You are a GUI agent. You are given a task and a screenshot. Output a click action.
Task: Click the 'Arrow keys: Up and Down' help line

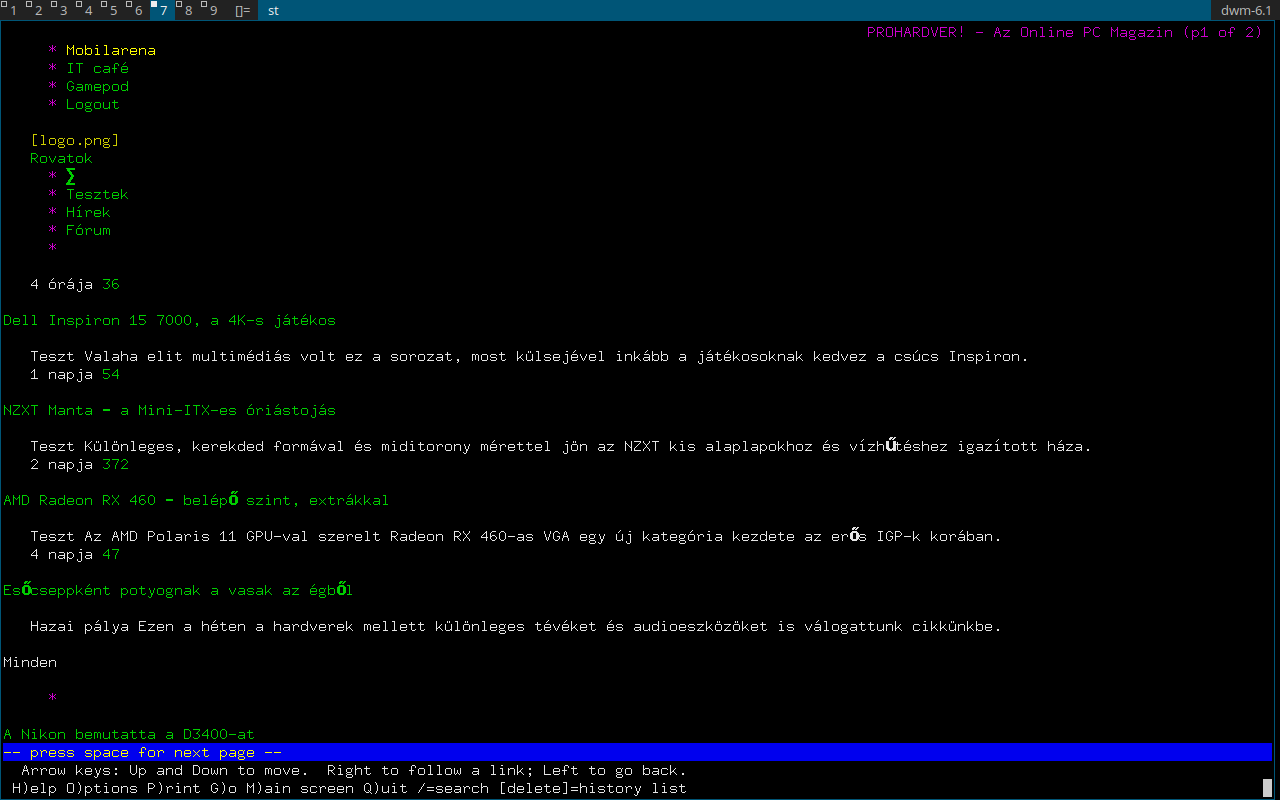click(x=354, y=770)
